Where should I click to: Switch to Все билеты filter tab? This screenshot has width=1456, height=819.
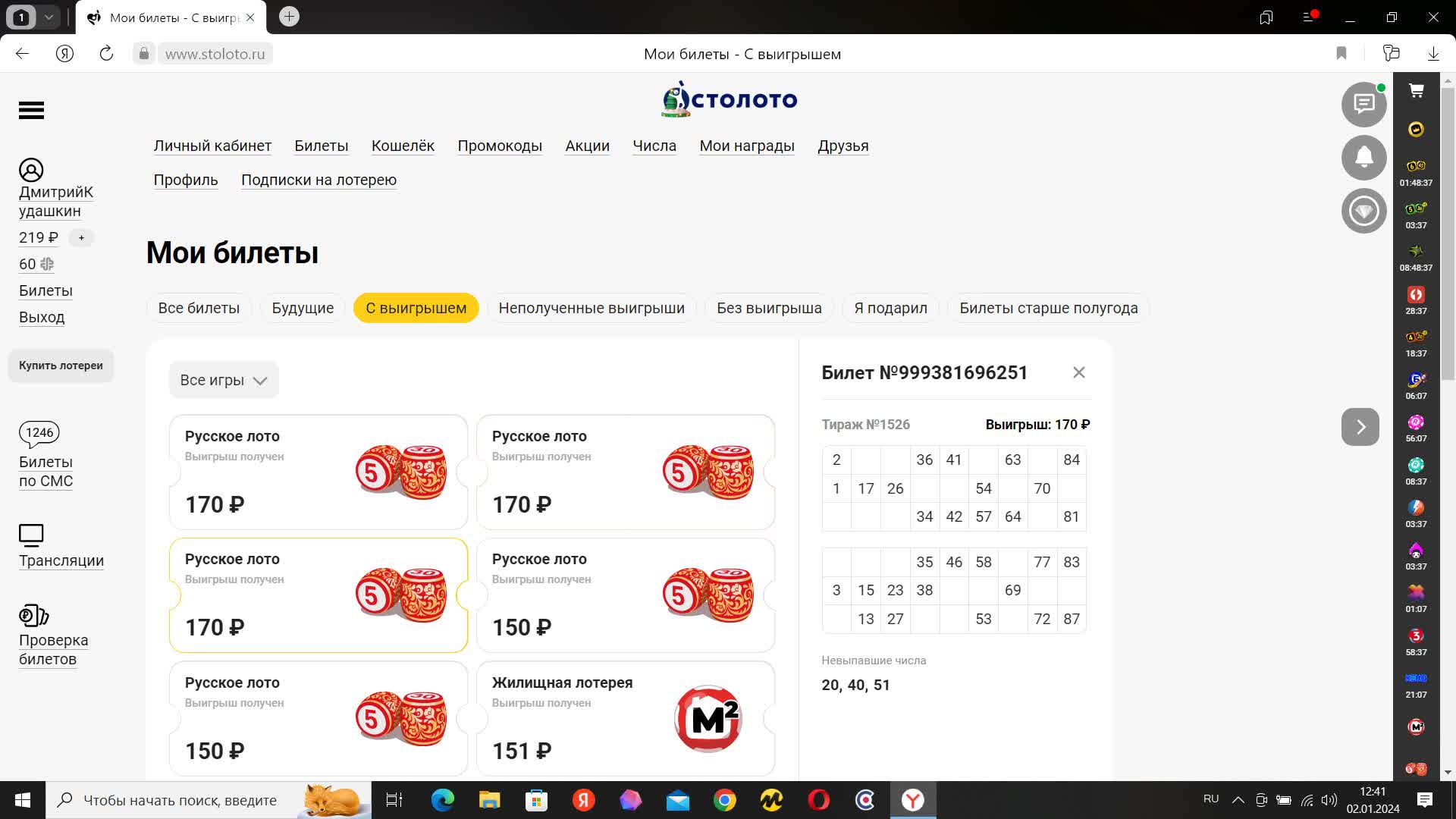[199, 308]
